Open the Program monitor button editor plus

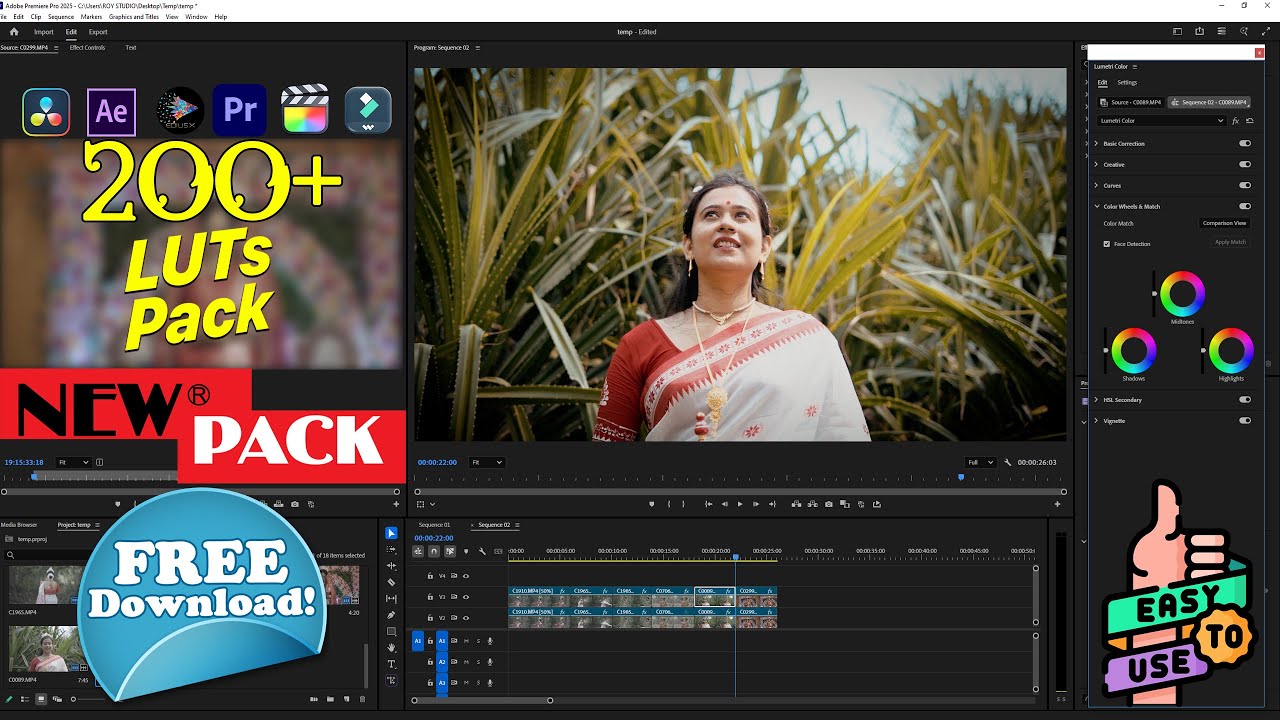tap(1057, 504)
